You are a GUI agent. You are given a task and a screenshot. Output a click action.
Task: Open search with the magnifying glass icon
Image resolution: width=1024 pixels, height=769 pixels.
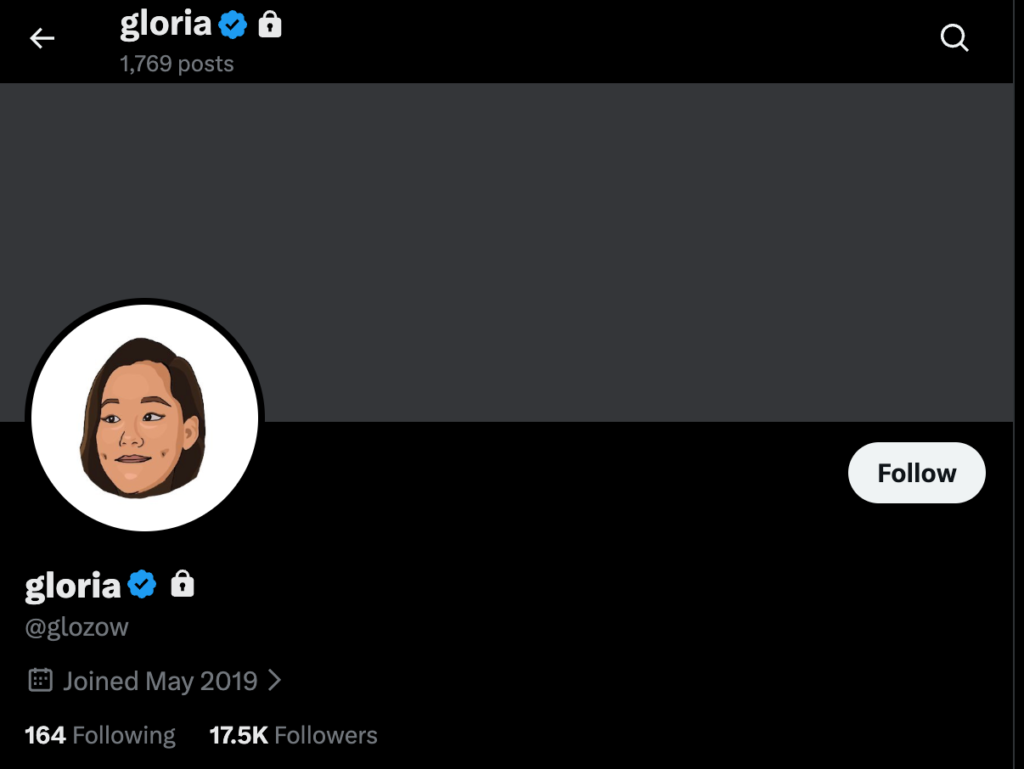(954, 39)
